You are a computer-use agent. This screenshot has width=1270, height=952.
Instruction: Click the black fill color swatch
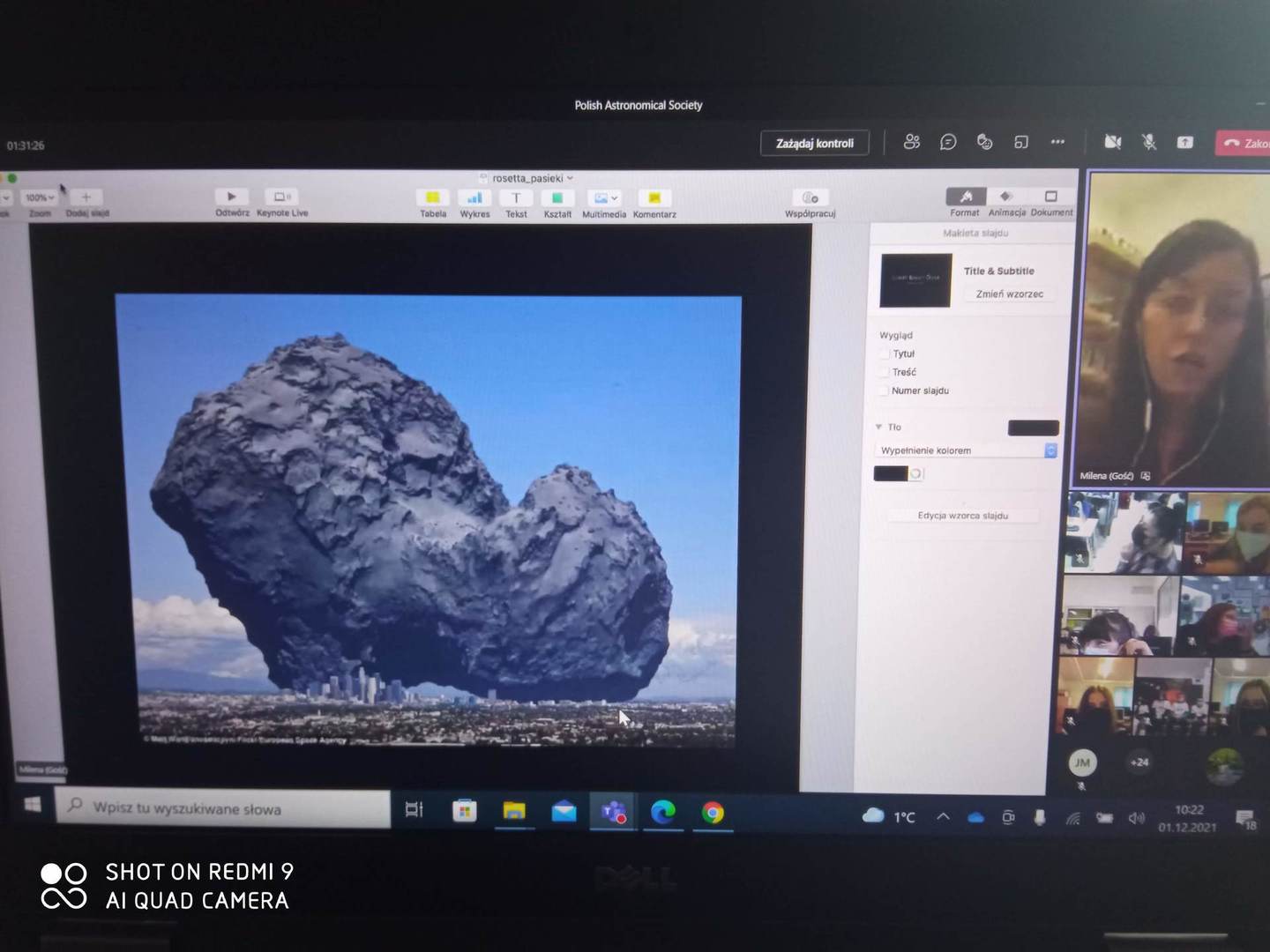tap(890, 474)
